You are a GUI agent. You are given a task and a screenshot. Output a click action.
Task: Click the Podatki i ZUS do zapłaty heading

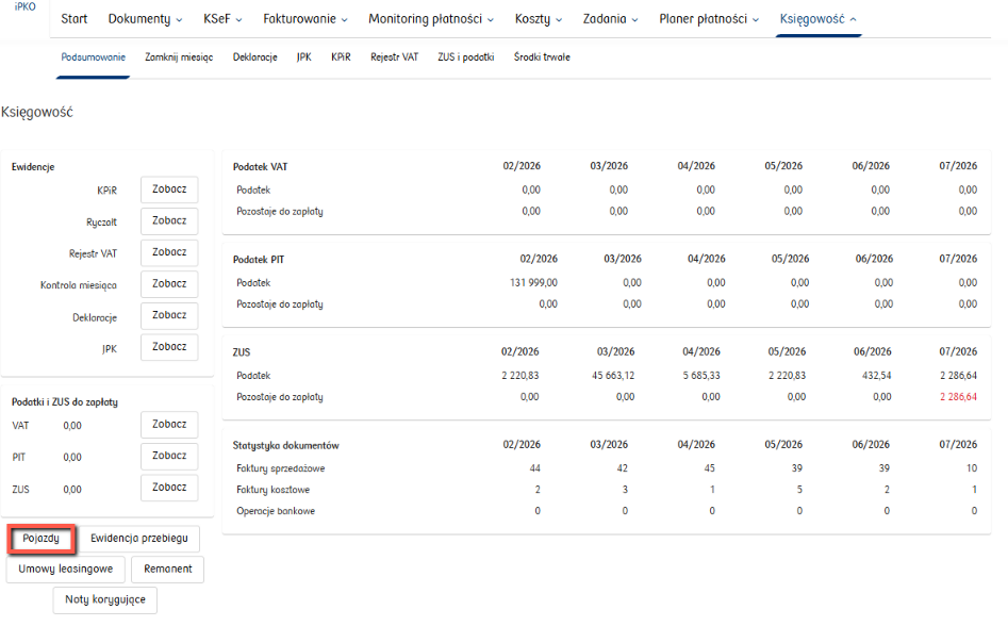[64, 402]
